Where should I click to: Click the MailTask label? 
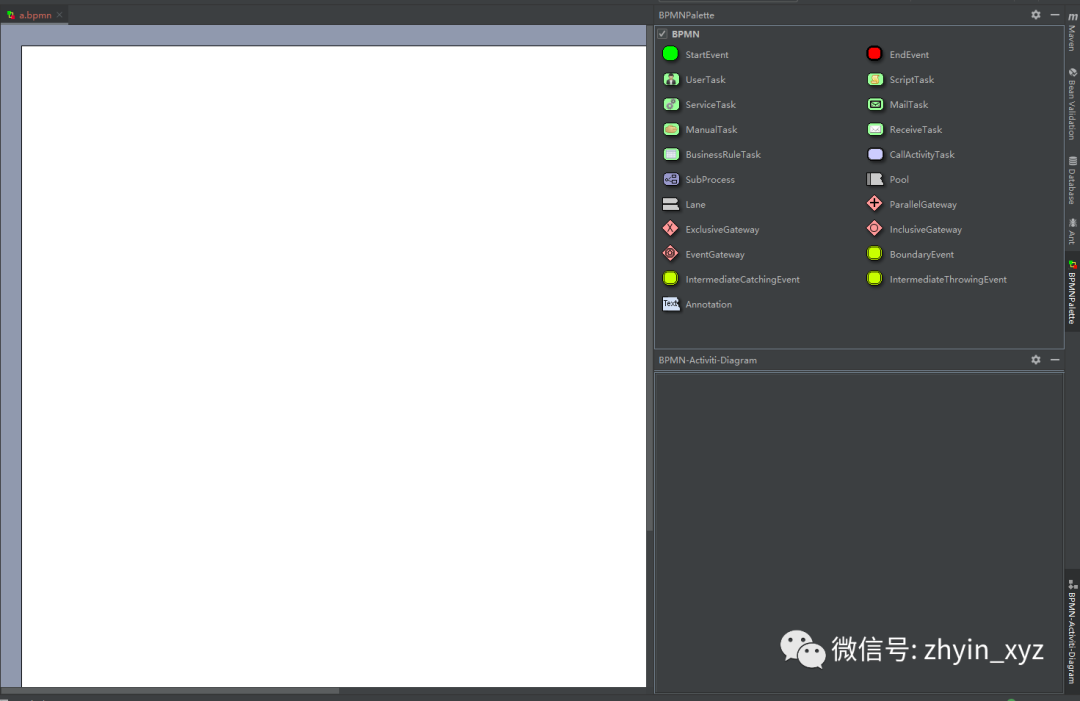pos(908,104)
